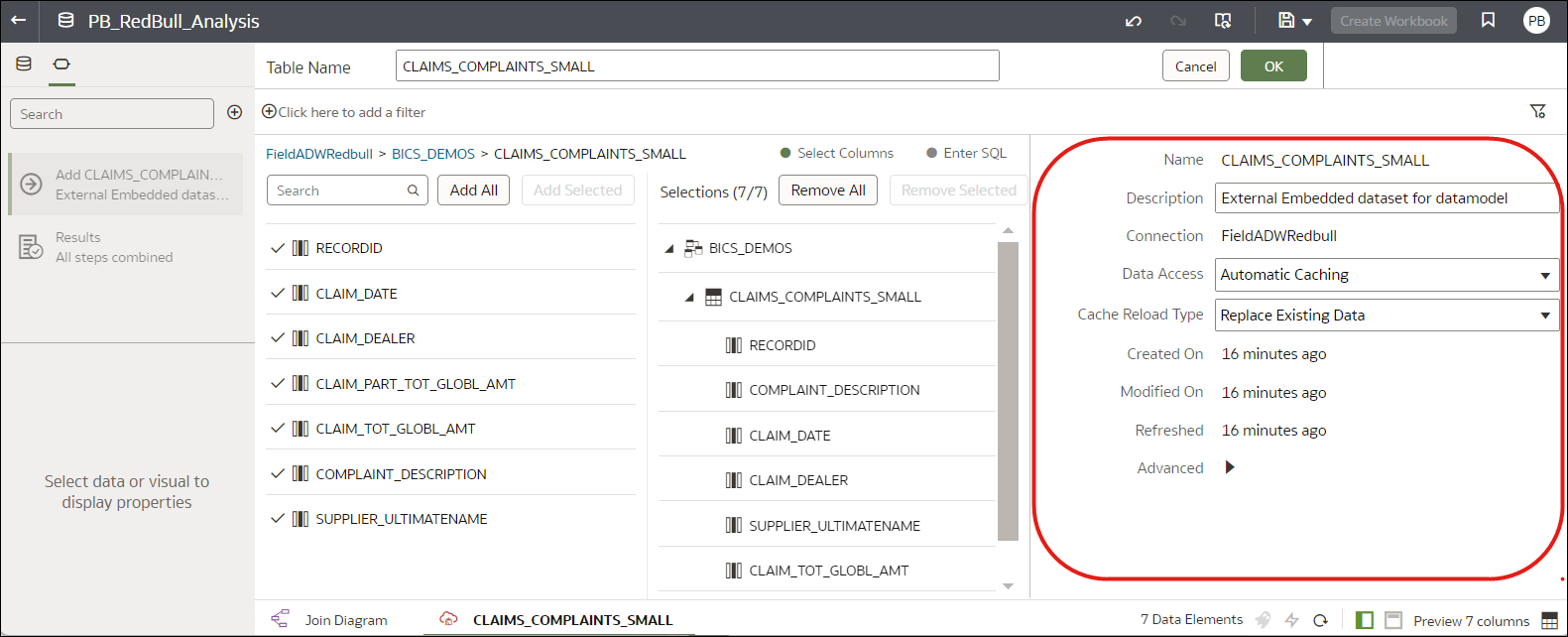The width and height of the screenshot is (1568, 637).
Task: Click the refresh data icon in status bar
Action: (1320, 620)
